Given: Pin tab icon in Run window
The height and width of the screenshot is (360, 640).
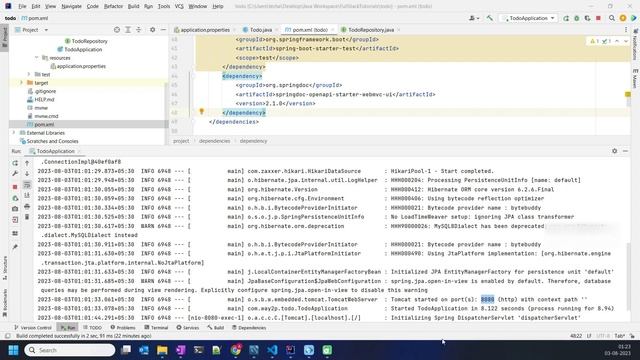Looking at the screenshot, I should (15, 247).
